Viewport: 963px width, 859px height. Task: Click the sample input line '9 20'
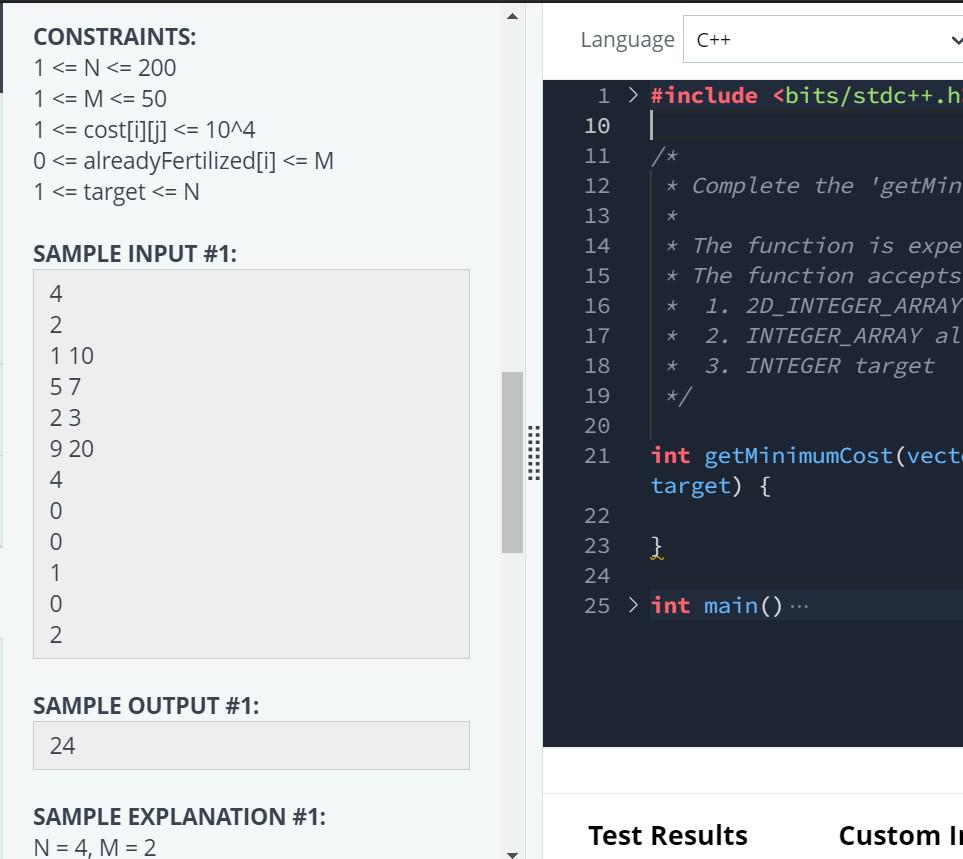[x=72, y=449]
